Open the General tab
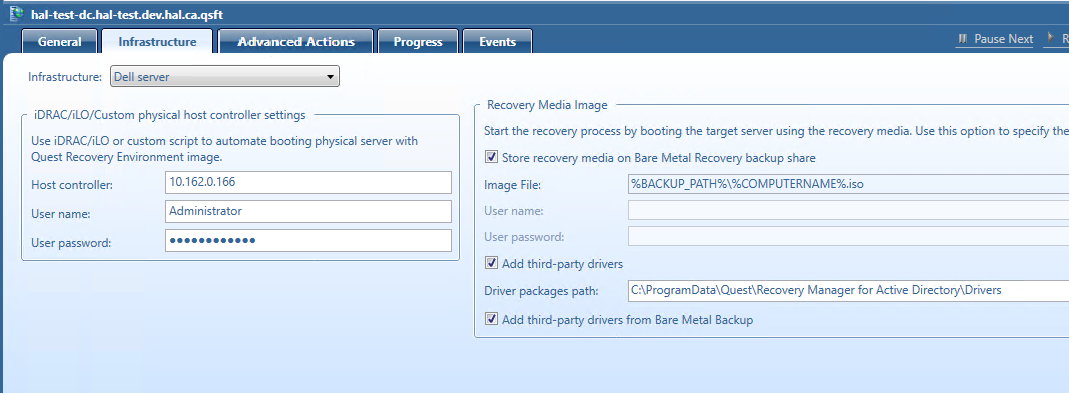 60,42
